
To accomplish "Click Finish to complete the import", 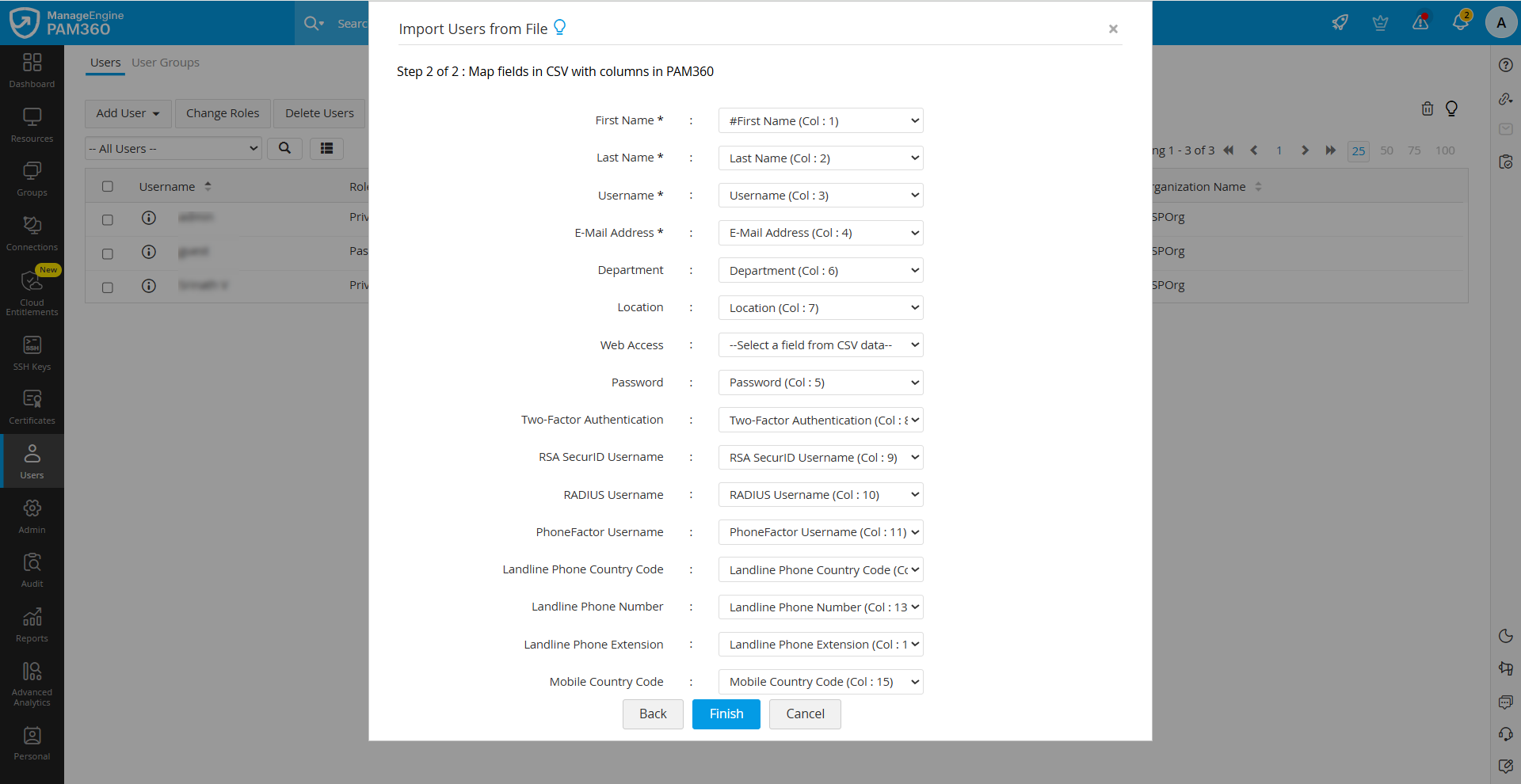I will (x=726, y=714).
